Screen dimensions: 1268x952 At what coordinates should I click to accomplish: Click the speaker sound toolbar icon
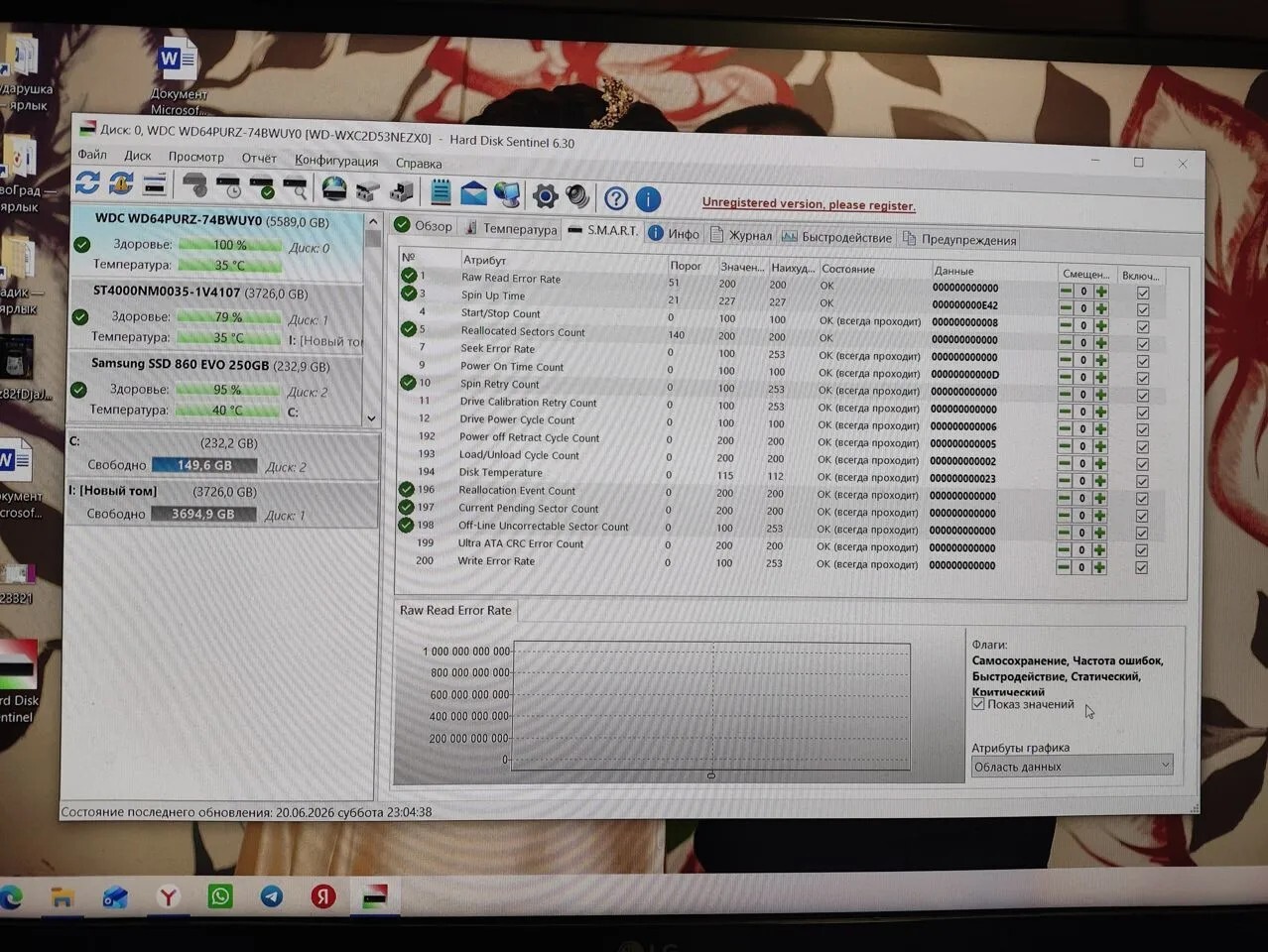tap(577, 196)
